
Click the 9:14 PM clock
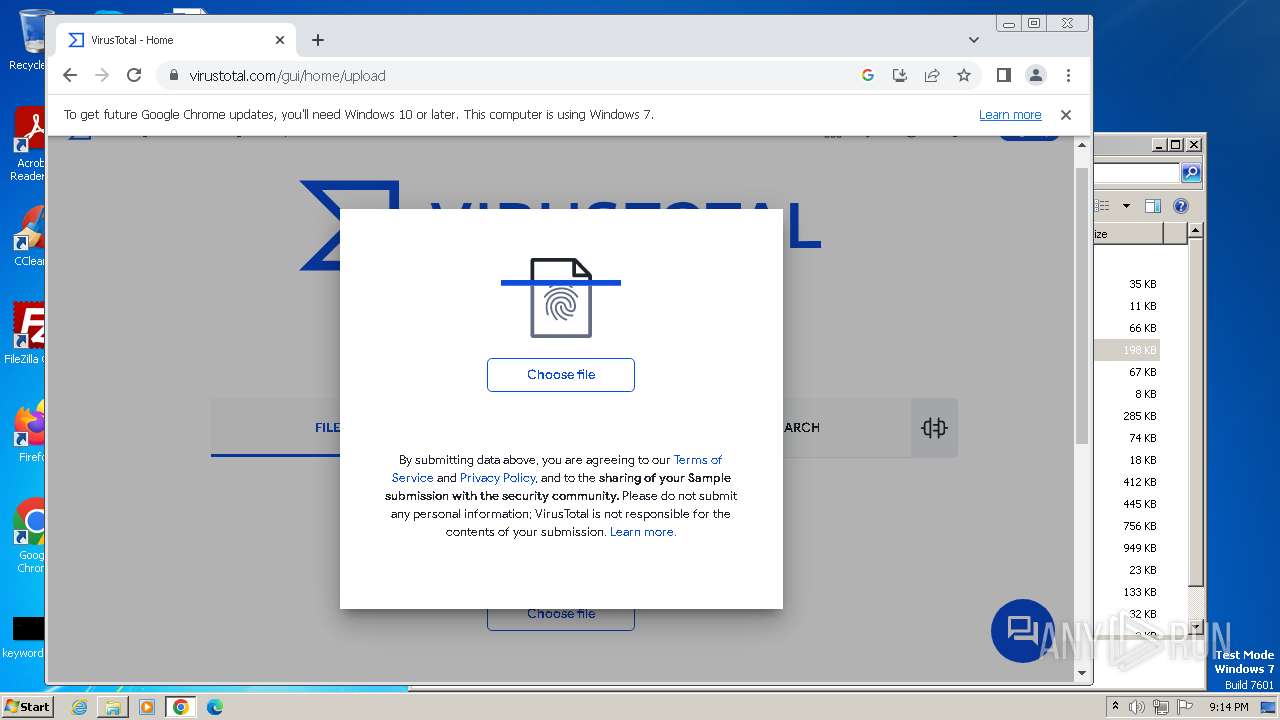pyautogui.click(x=1228, y=707)
